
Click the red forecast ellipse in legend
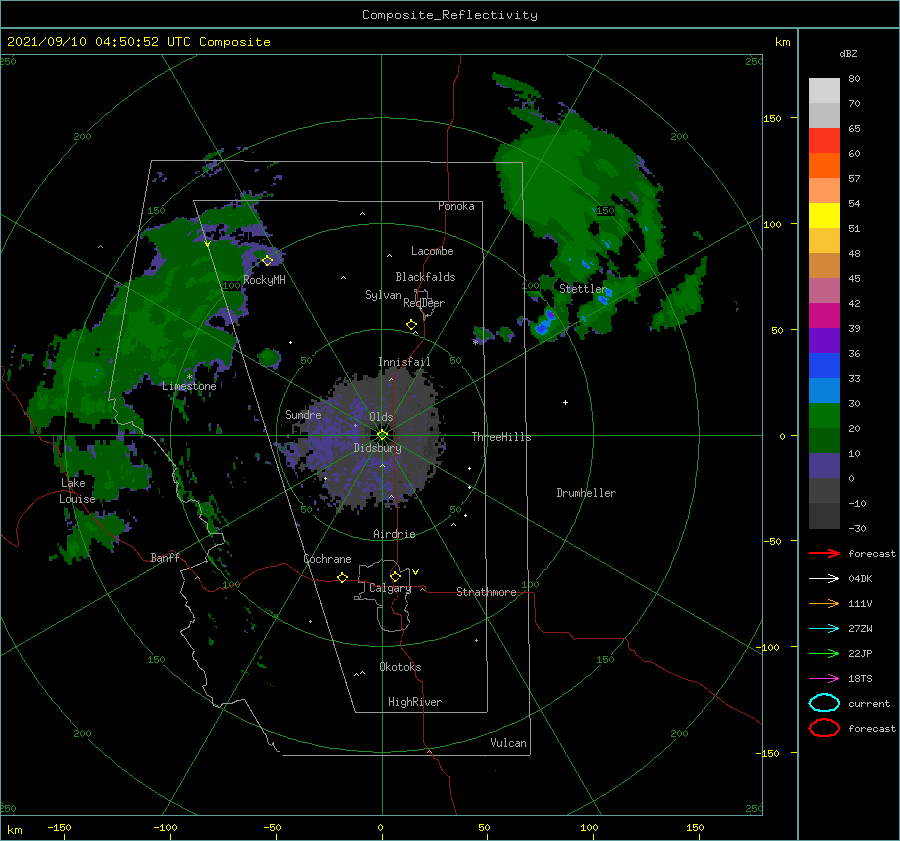pos(824,728)
